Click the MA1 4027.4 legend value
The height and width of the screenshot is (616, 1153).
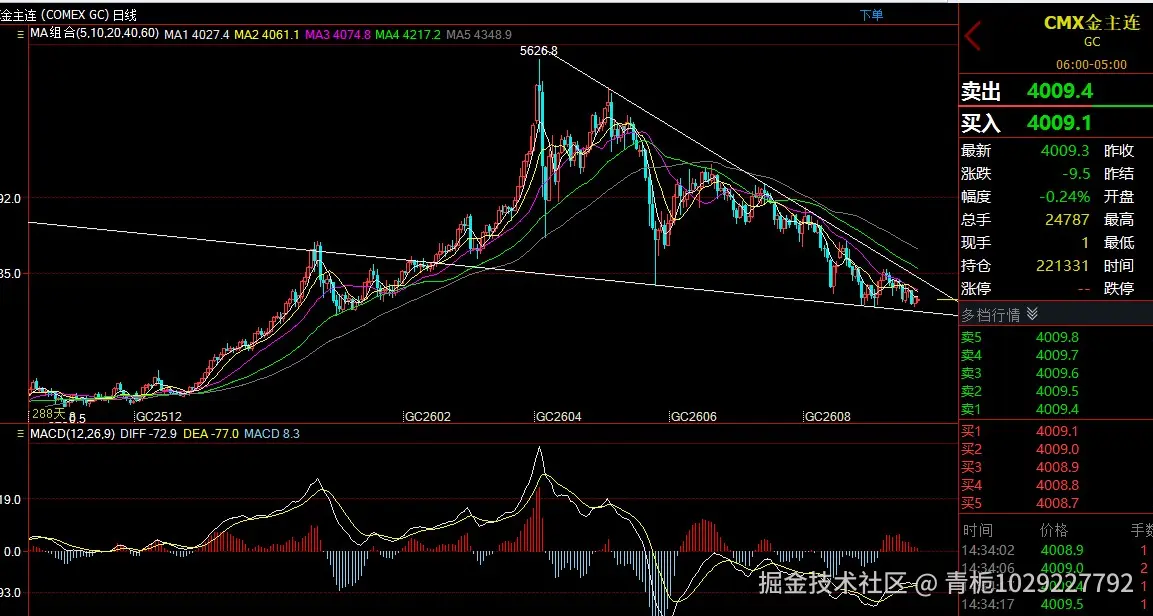(x=196, y=35)
